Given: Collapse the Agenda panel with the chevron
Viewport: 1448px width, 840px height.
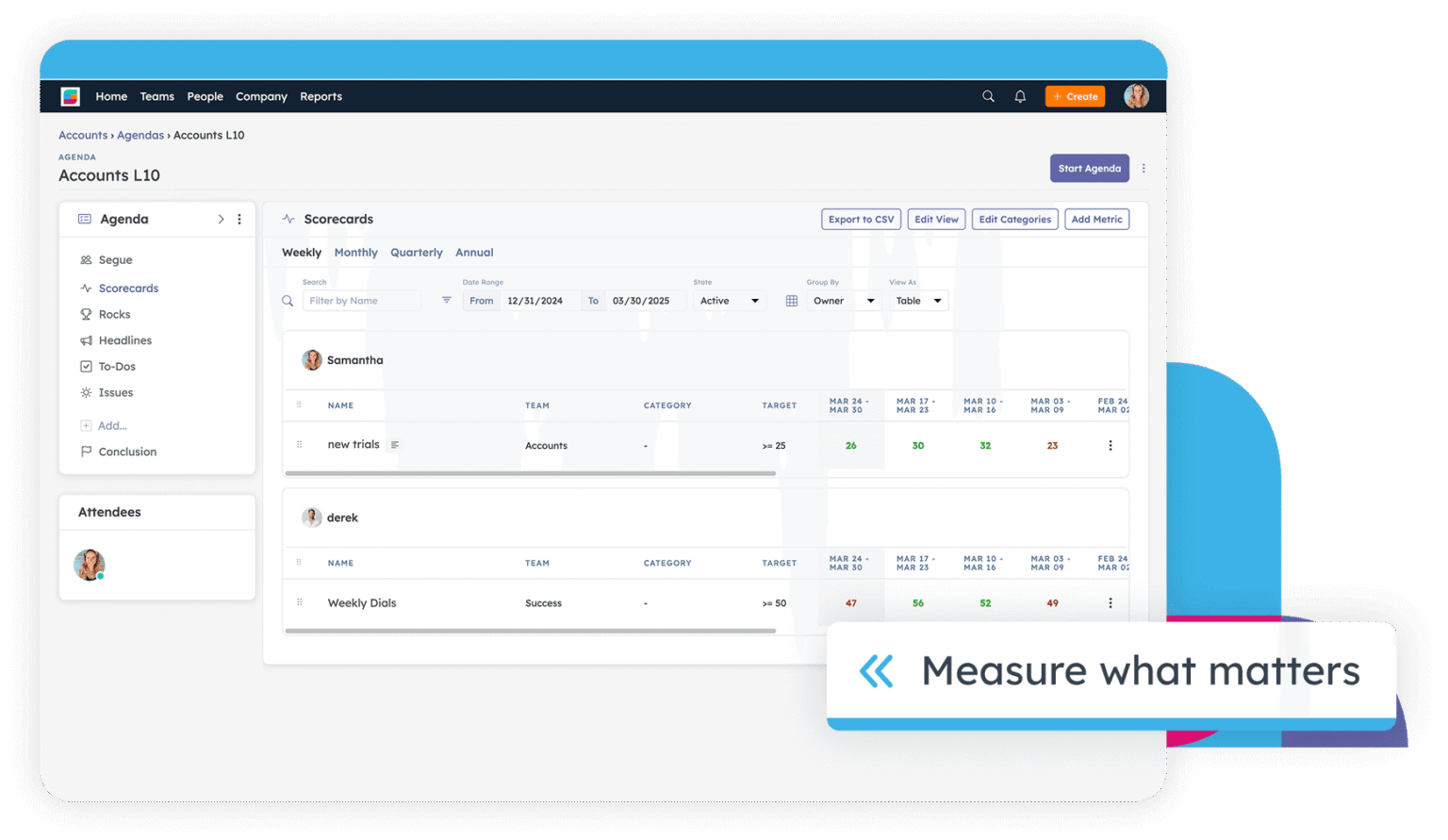Looking at the screenshot, I should click(x=221, y=219).
